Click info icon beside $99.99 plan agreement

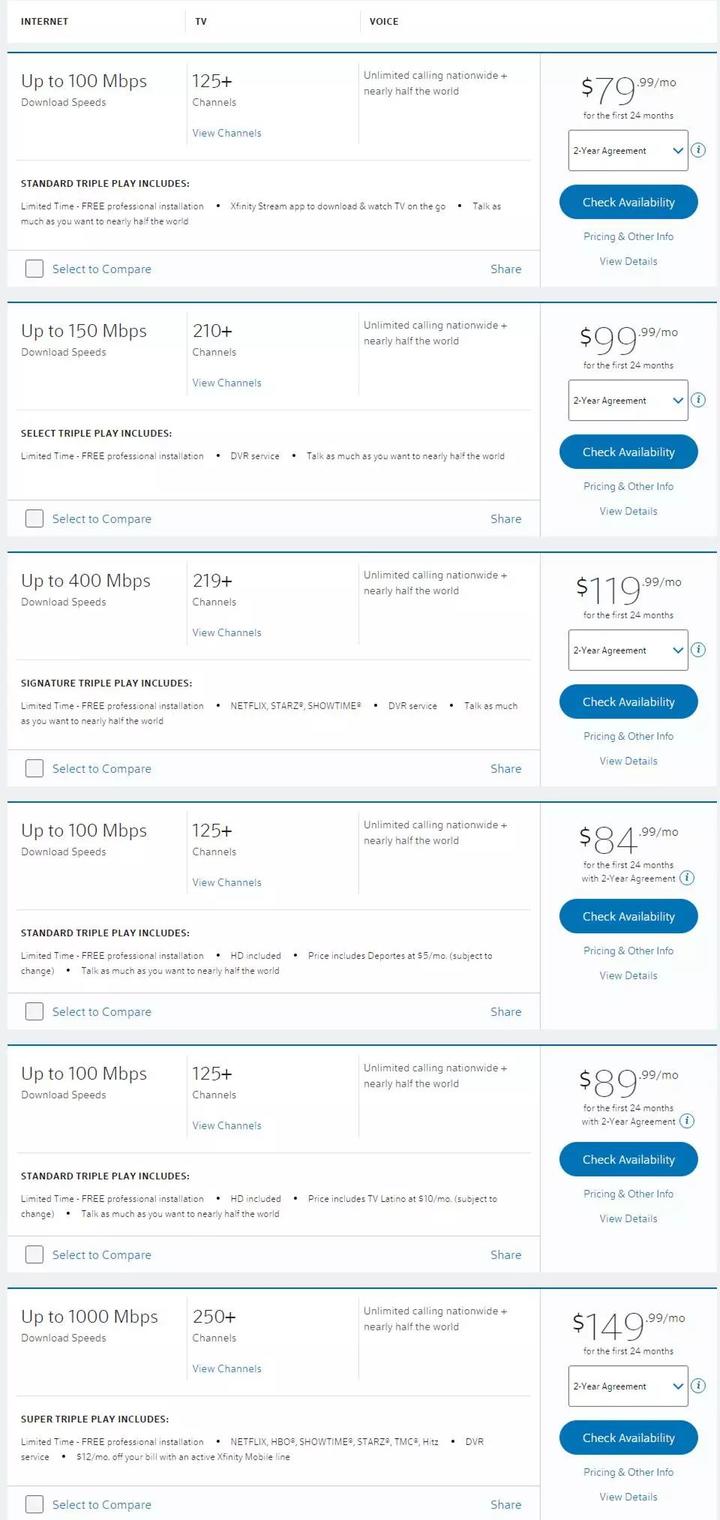pos(699,401)
